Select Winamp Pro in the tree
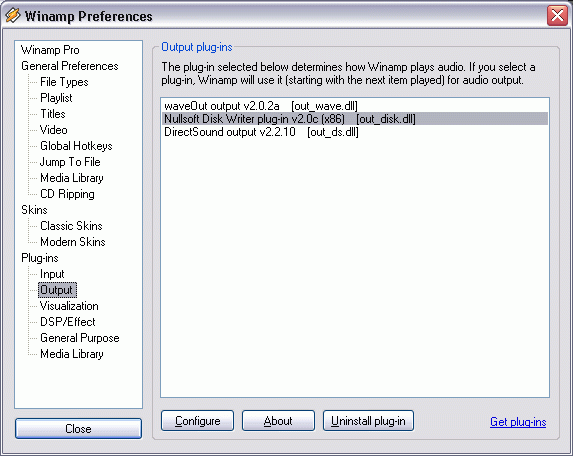This screenshot has width=573, height=456. (x=50, y=50)
